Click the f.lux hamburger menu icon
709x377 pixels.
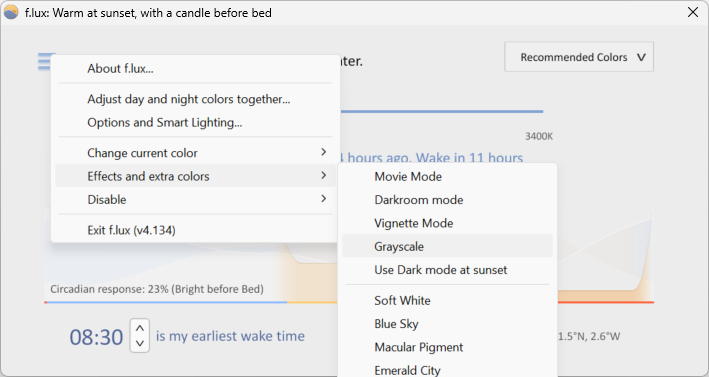click(x=44, y=61)
